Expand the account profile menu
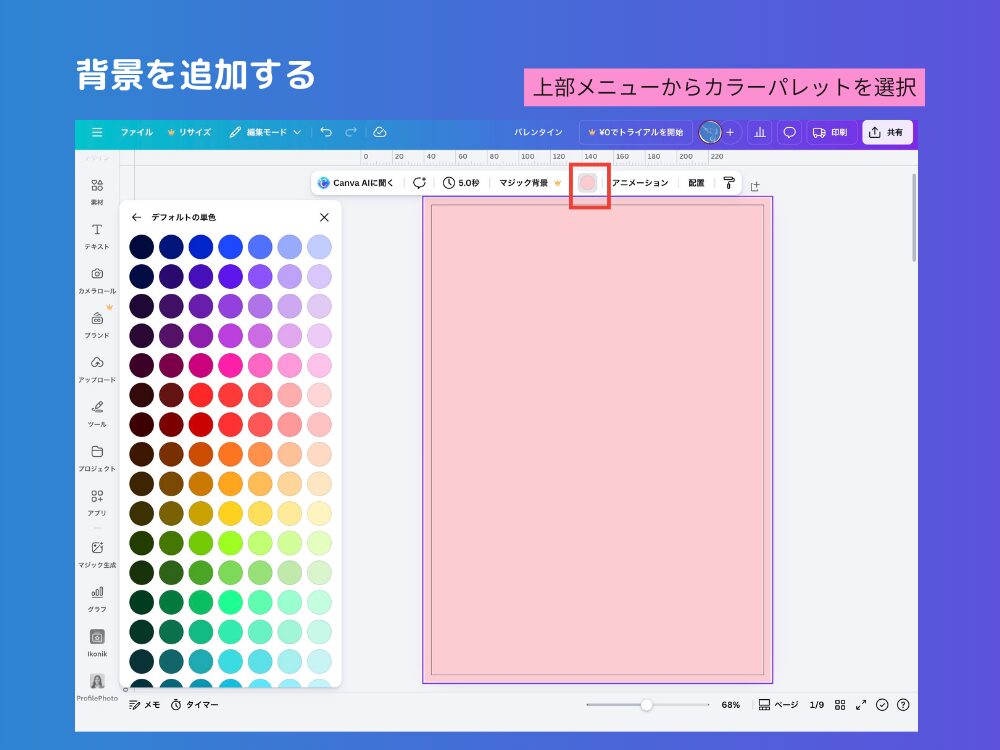The image size is (1000, 750). tap(710, 131)
